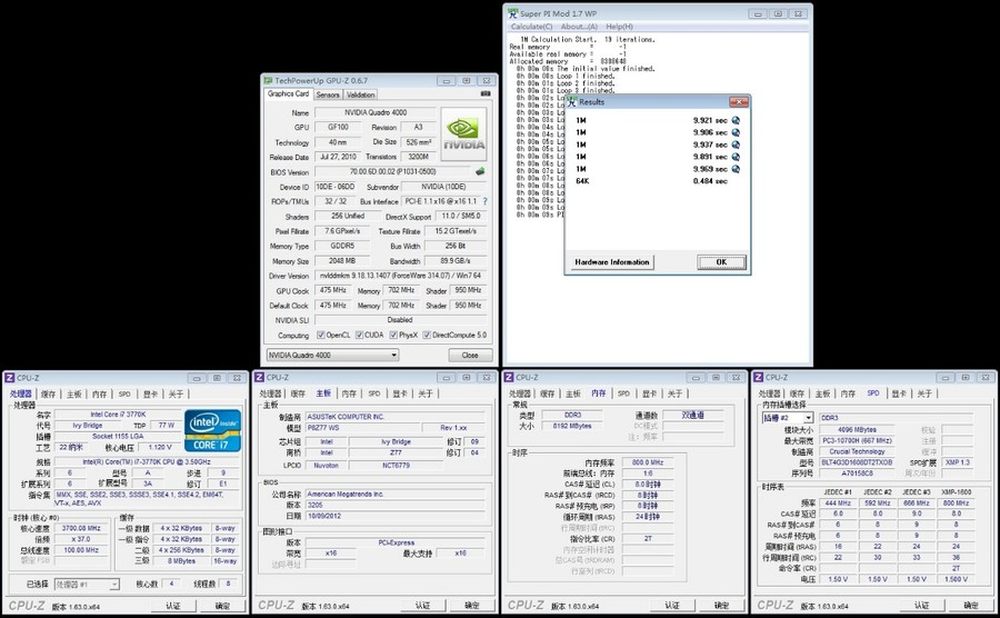This screenshot has width=1000, height=618.
Task: Open the 关于 tab in CPU-Z SPD window
Action: [x=924, y=394]
